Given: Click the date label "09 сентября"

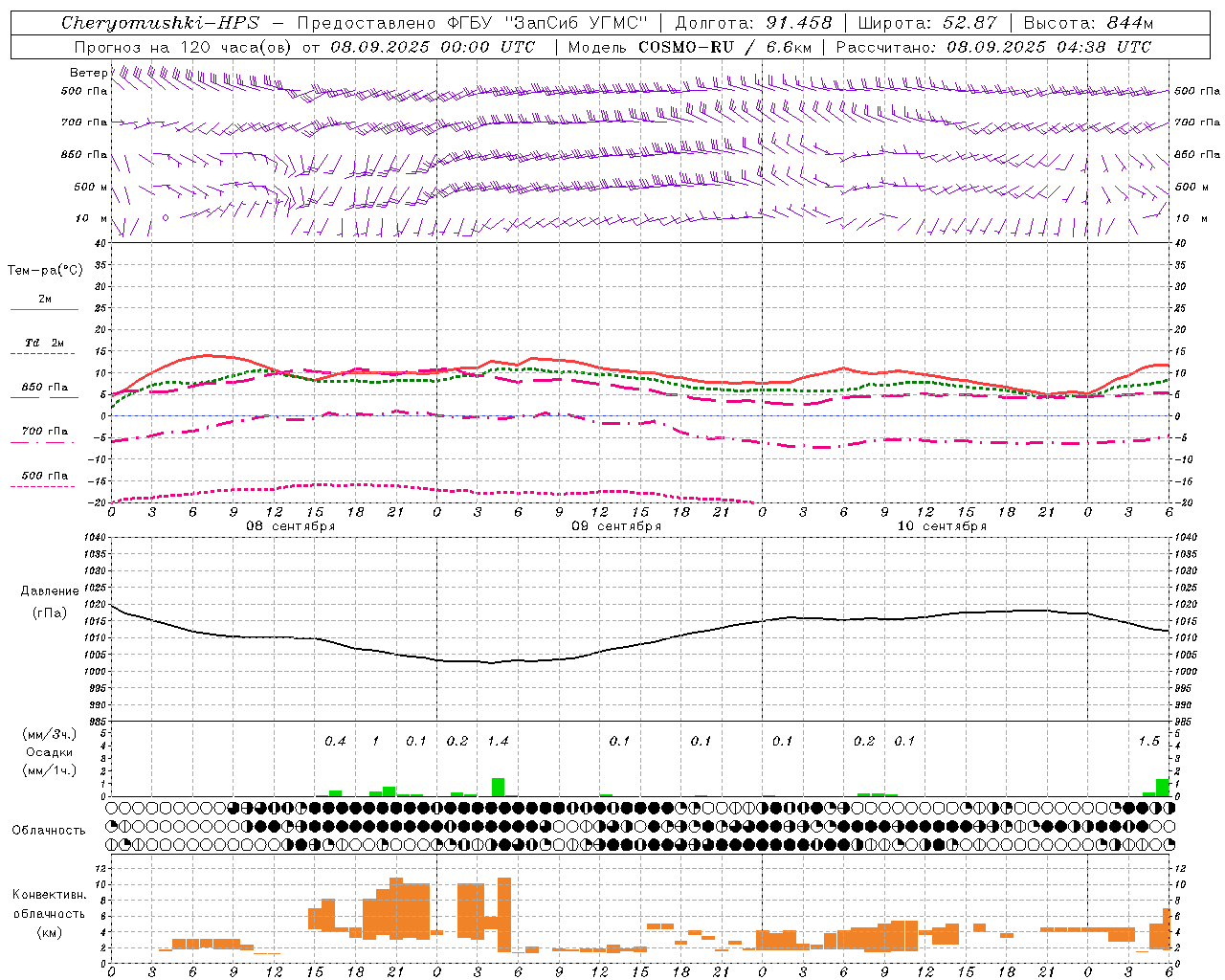Looking at the screenshot, I should point(616,526).
